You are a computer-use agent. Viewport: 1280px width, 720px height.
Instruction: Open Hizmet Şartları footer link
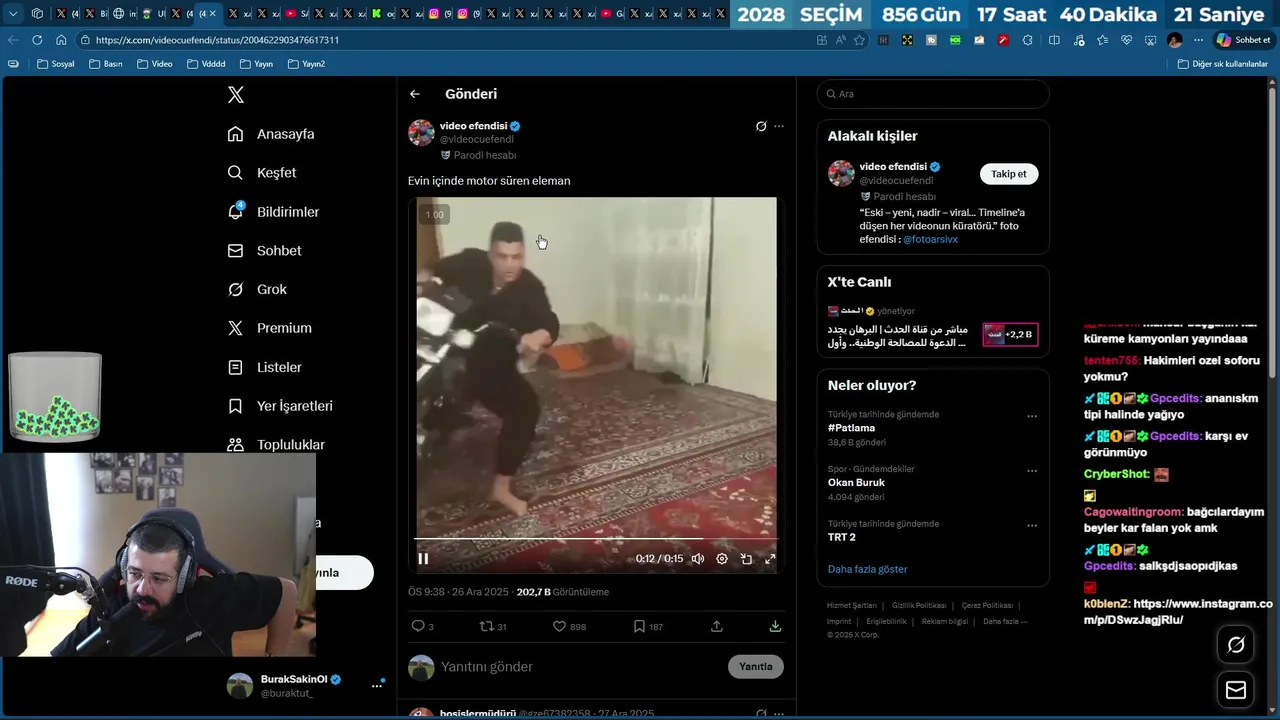point(852,606)
